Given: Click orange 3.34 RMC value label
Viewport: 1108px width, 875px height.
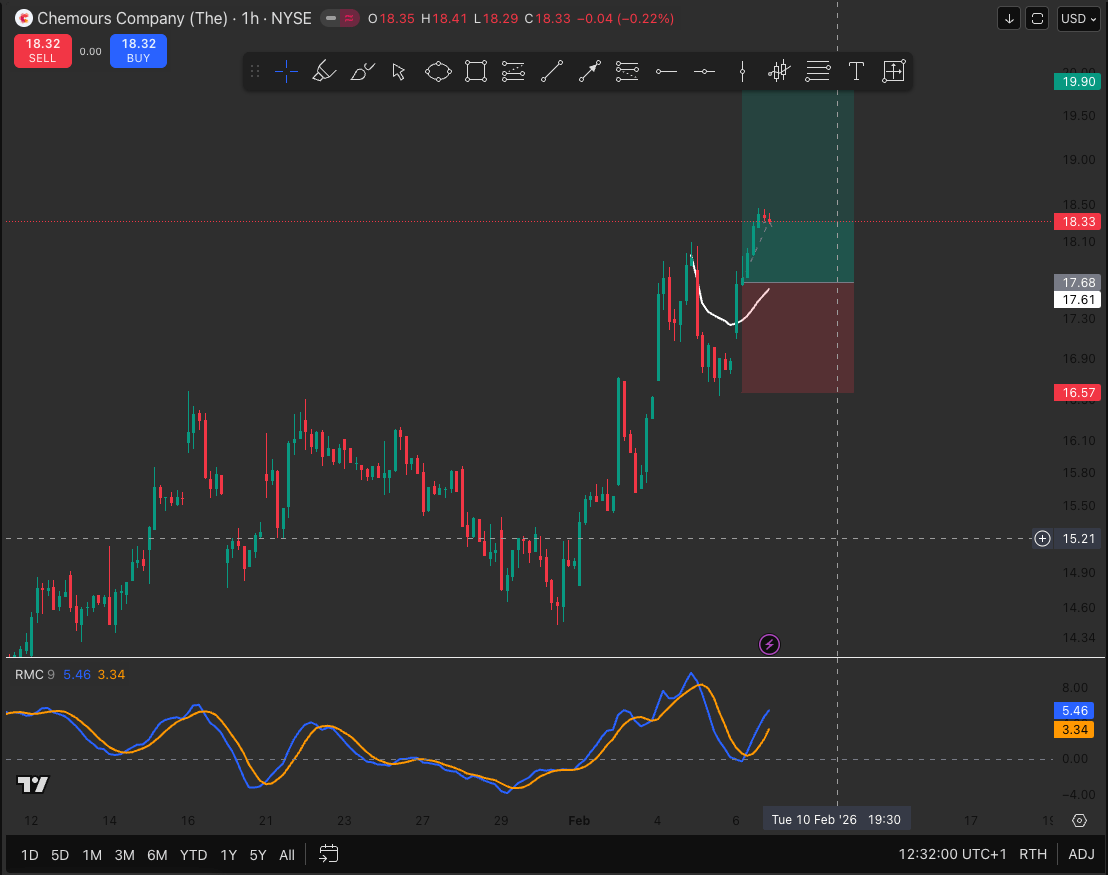Looking at the screenshot, I should (1074, 729).
